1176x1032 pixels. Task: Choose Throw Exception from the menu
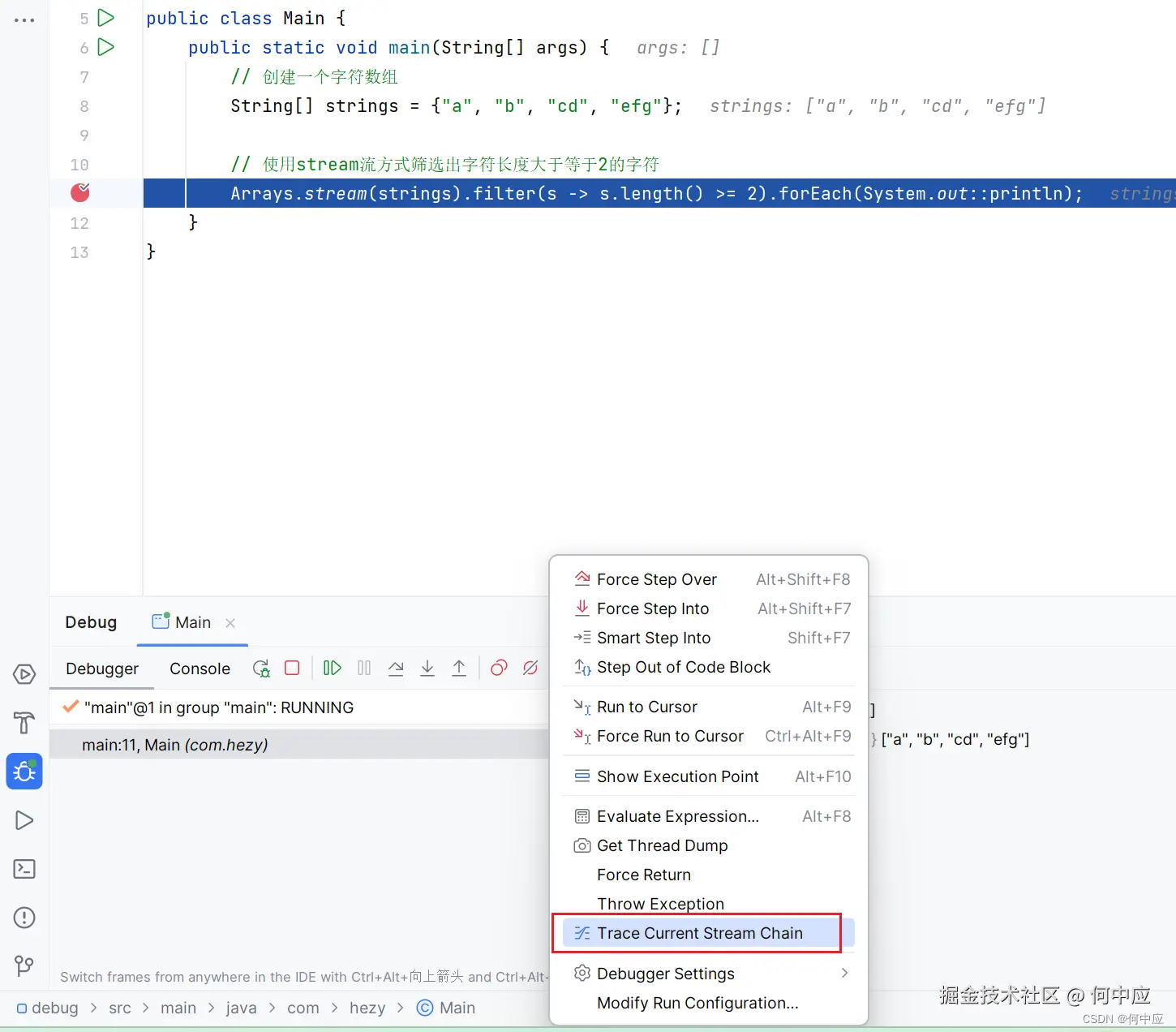point(709,904)
